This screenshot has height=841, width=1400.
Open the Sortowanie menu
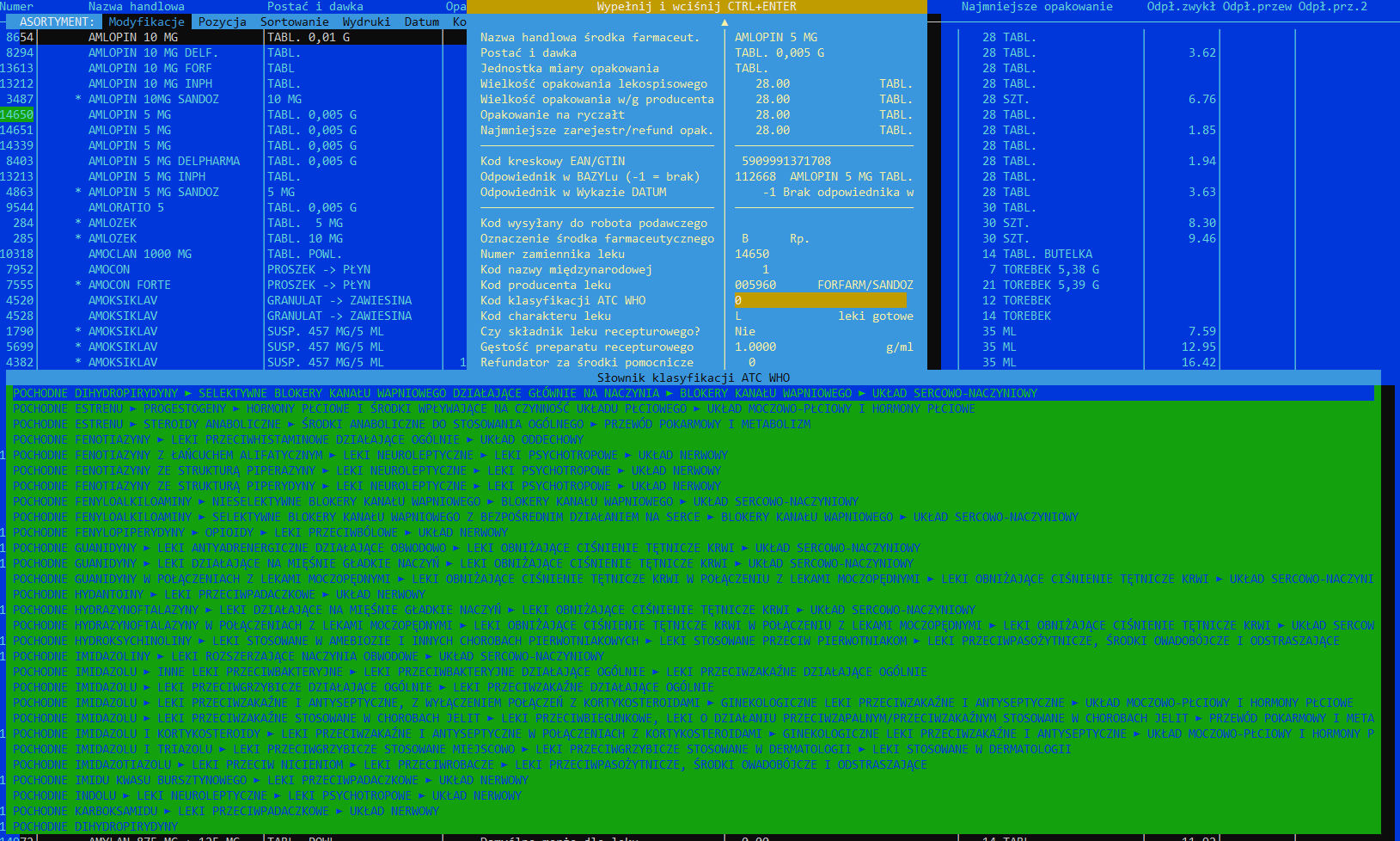point(294,21)
